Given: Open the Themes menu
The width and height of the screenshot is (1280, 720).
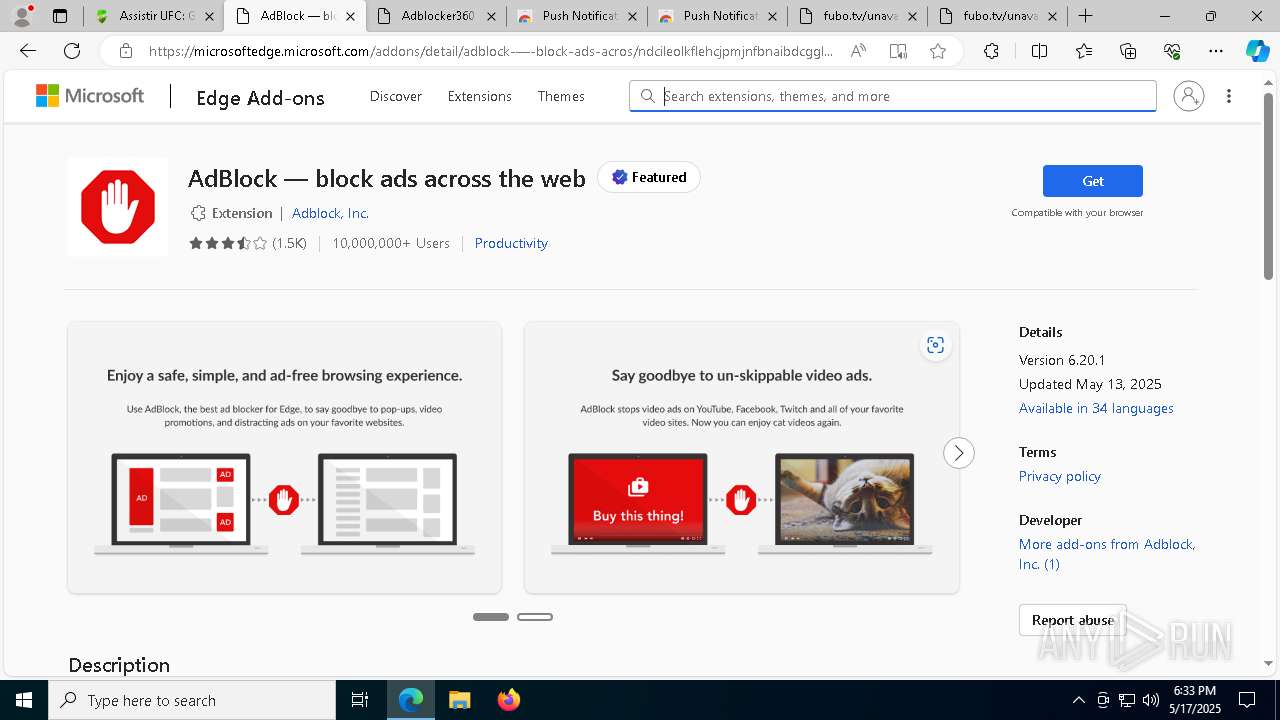Looking at the screenshot, I should [x=561, y=96].
